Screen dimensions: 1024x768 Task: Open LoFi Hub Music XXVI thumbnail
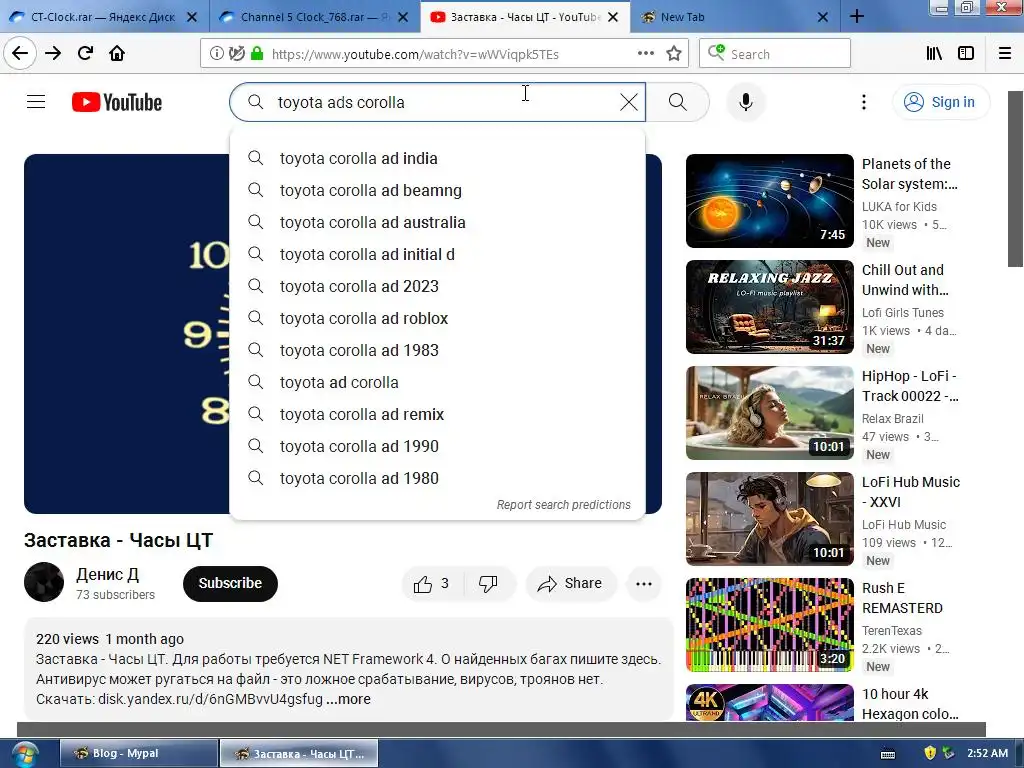pyautogui.click(x=769, y=519)
